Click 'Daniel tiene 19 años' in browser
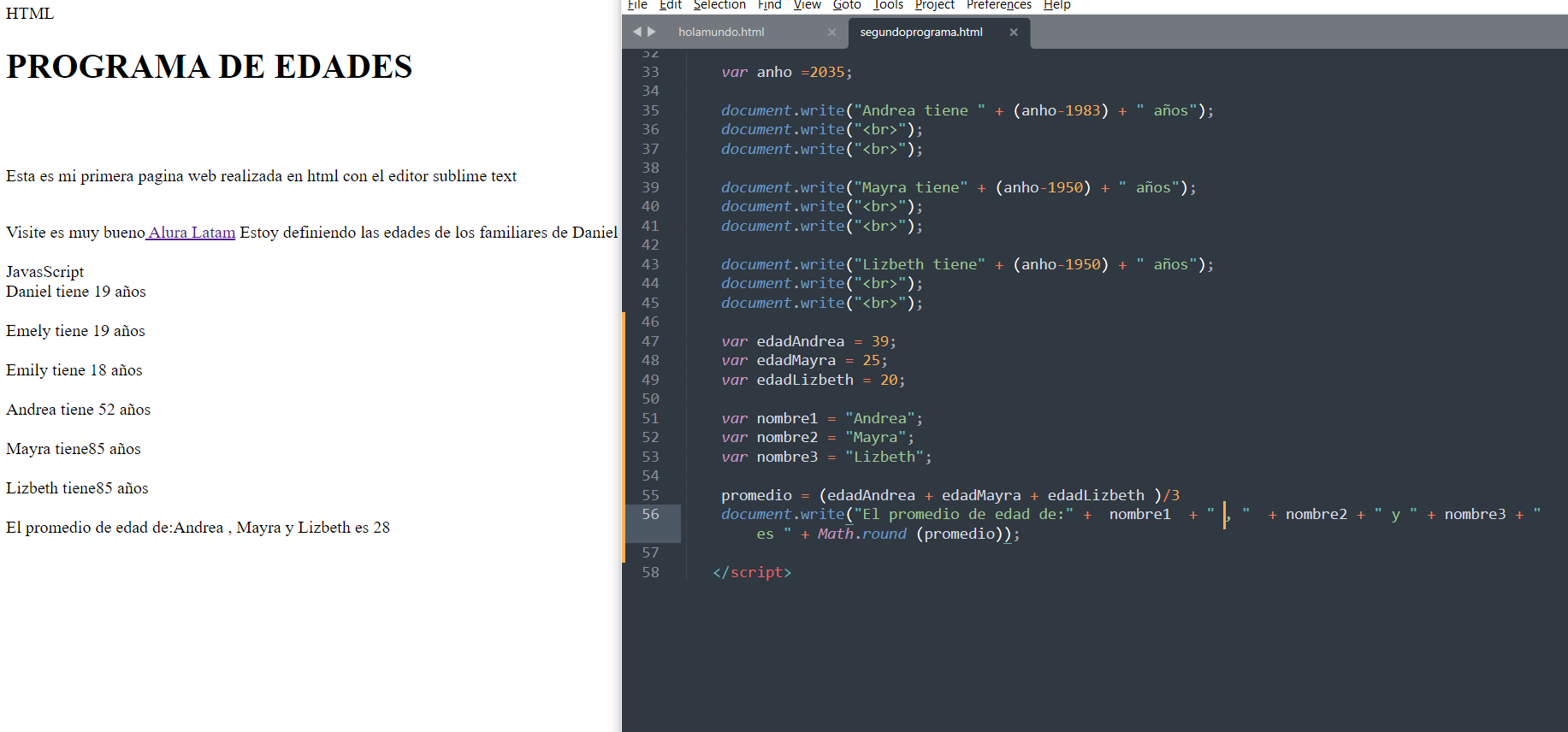This screenshot has height=732, width=1568. [x=76, y=292]
